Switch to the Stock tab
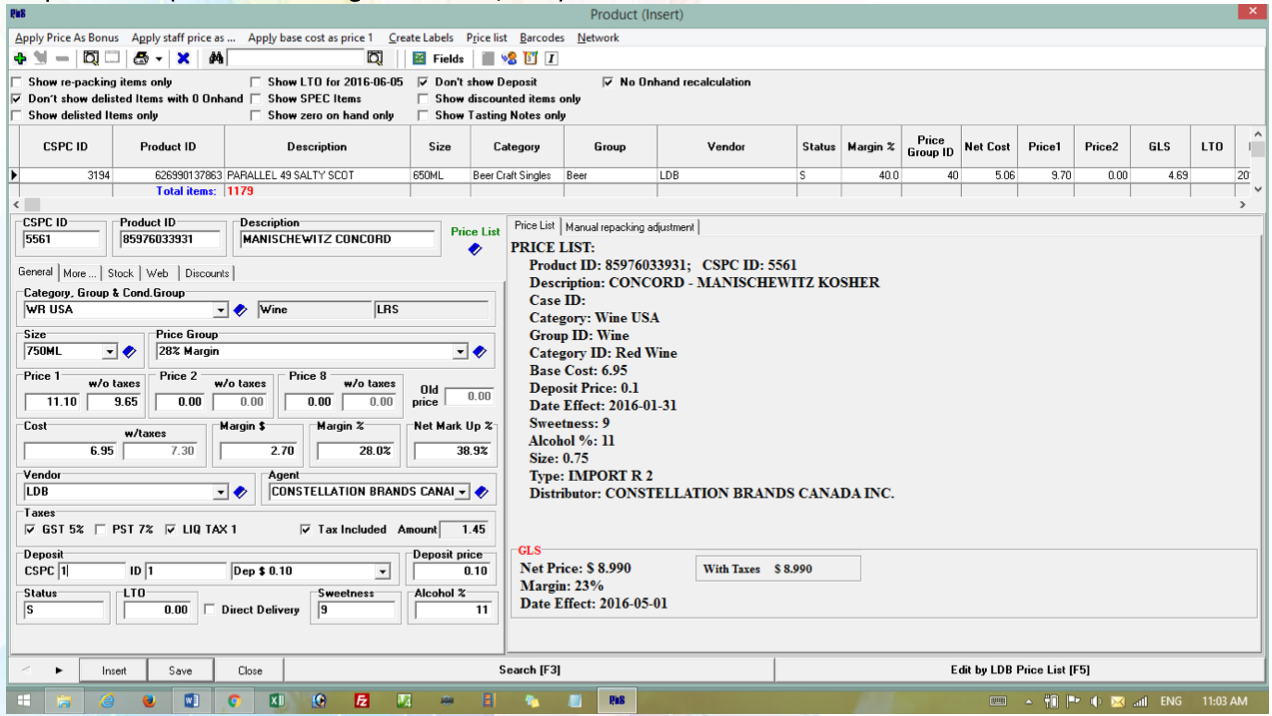Viewport: 1272px width, 716px height. click(x=121, y=273)
